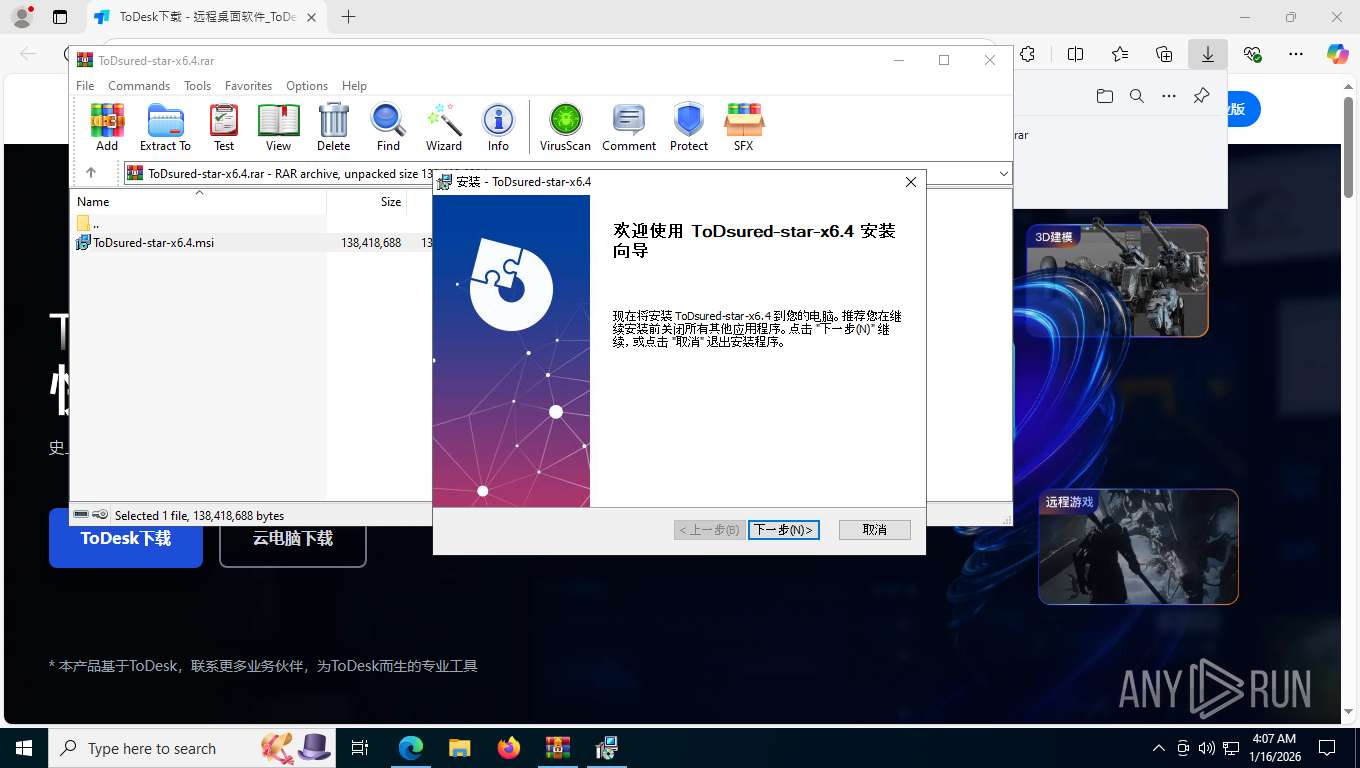This screenshot has width=1360, height=768.
Task: Click status text 'Selected 1 file, 138,418,688 bytes'
Action: (199, 516)
